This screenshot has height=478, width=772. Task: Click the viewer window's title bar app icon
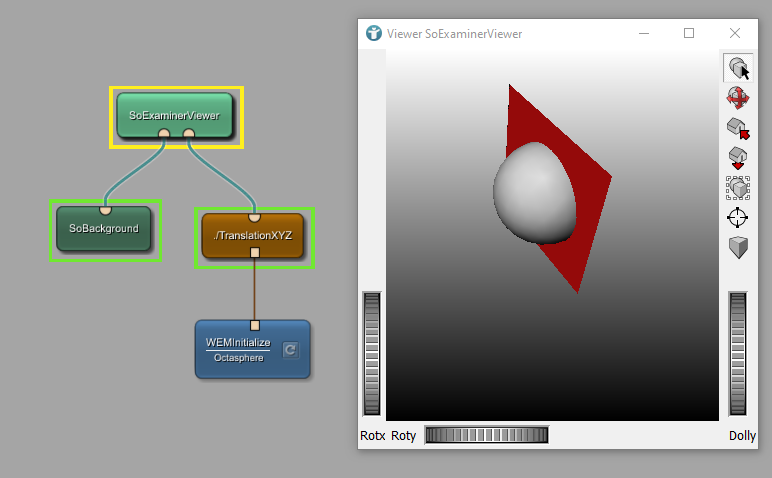pos(374,34)
